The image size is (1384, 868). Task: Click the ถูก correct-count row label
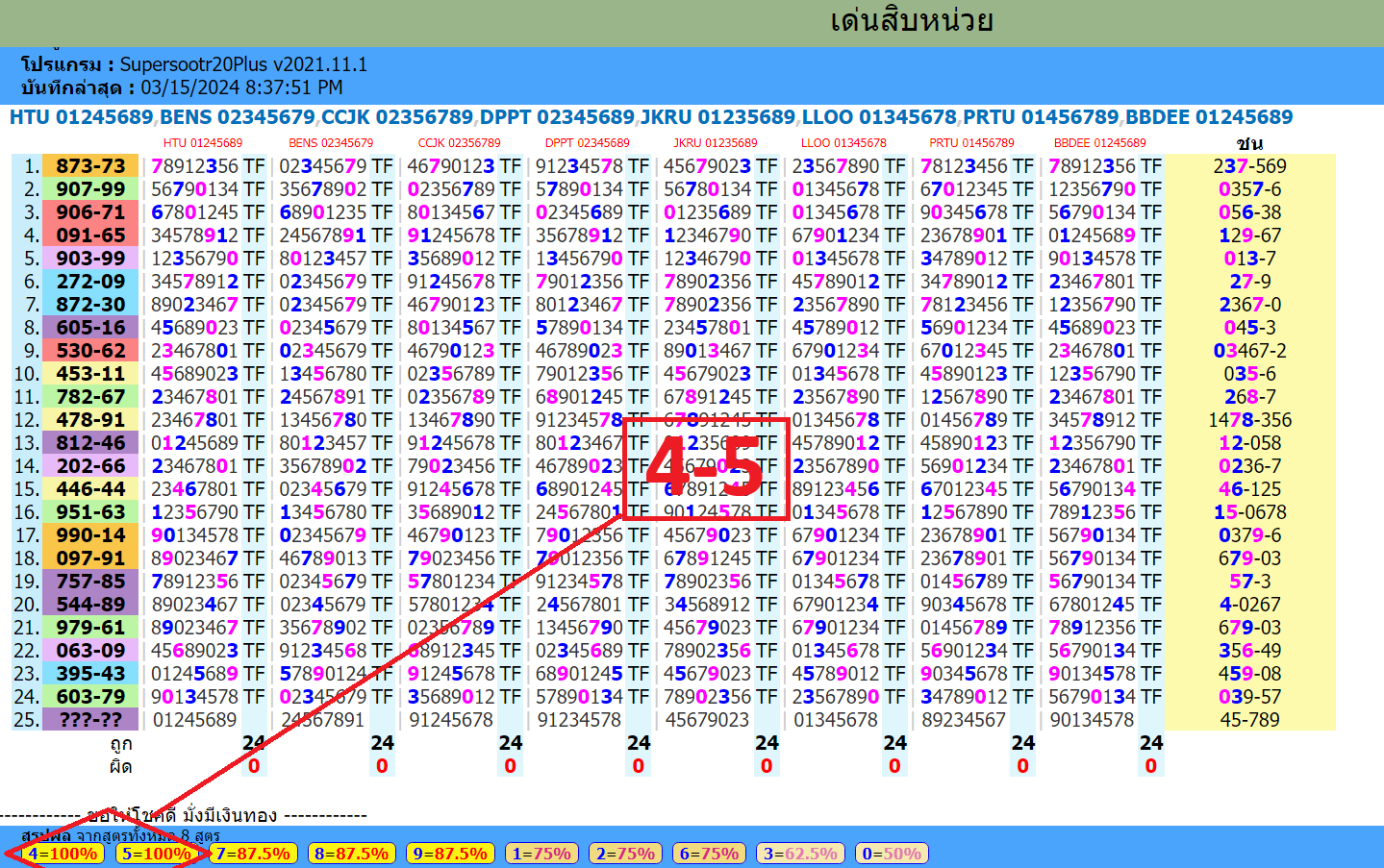pyautogui.click(x=121, y=744)
